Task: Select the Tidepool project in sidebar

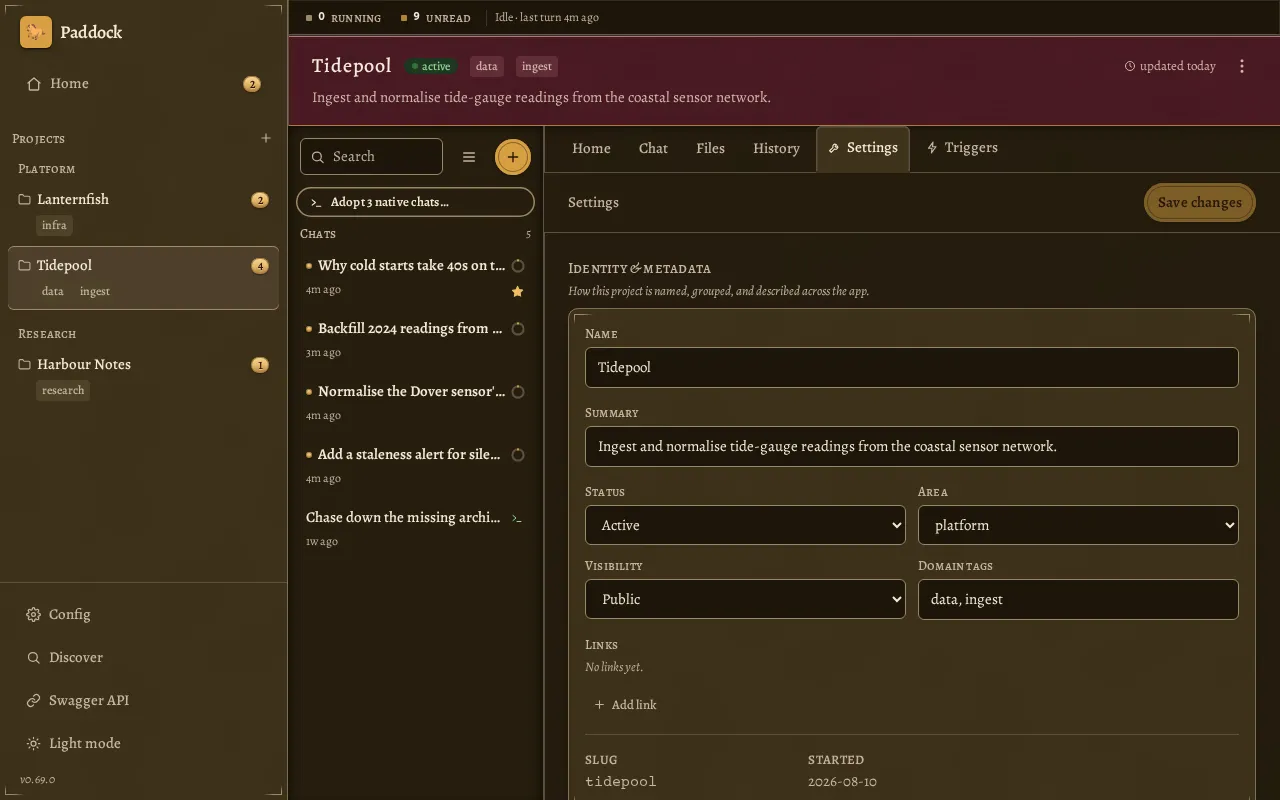Action: [x=143, y=277]
